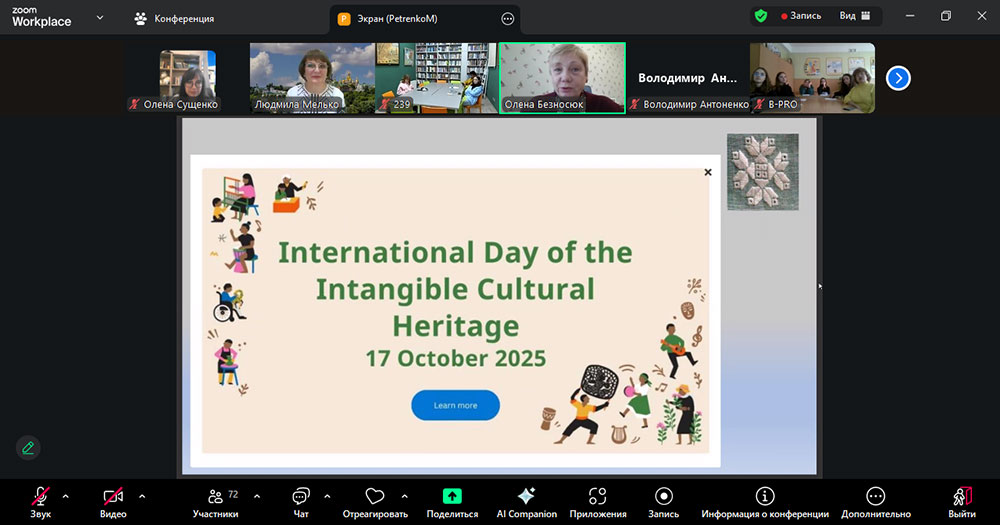This screenshot has height=525, width=1000.
Task: Open the React (Отреагировать) heart icon
Action: (375, 497)
